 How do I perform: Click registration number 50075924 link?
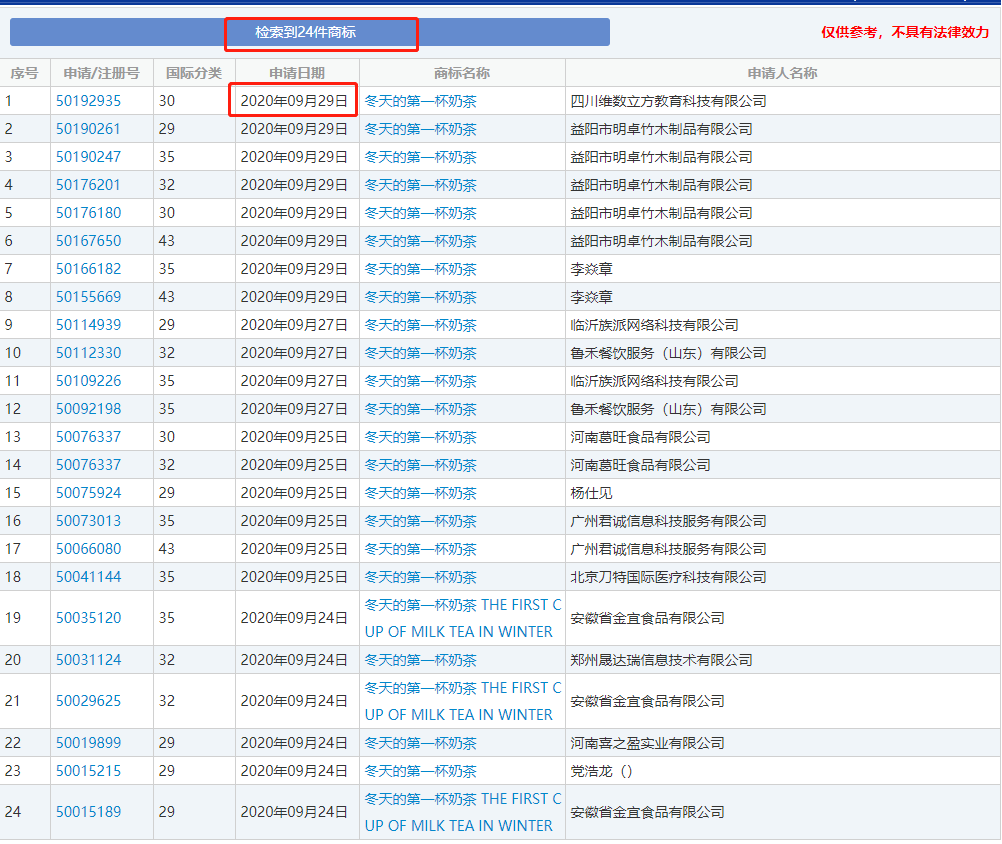pos(88,493)
